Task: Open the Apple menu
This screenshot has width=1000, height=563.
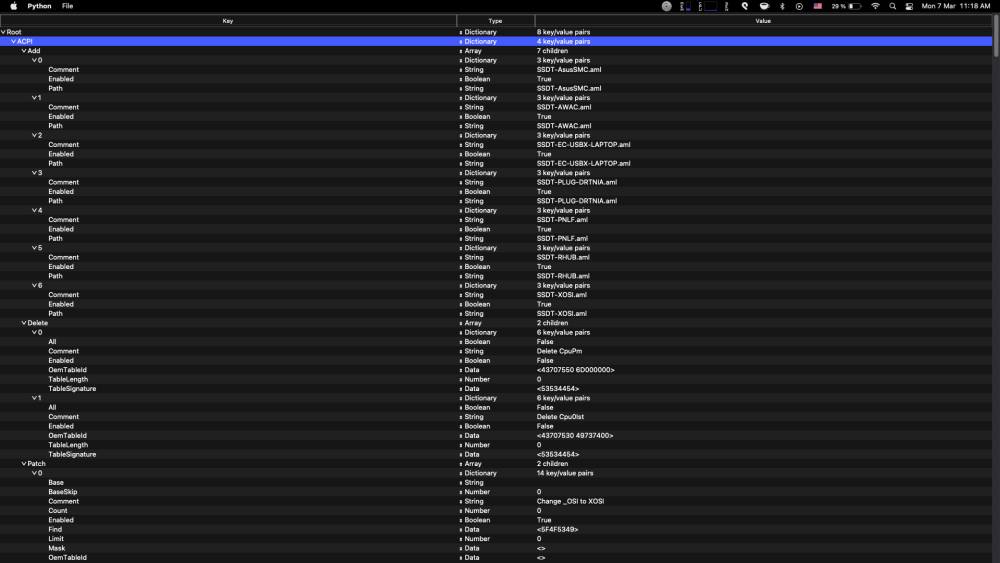Action: [x=13, y=6]
